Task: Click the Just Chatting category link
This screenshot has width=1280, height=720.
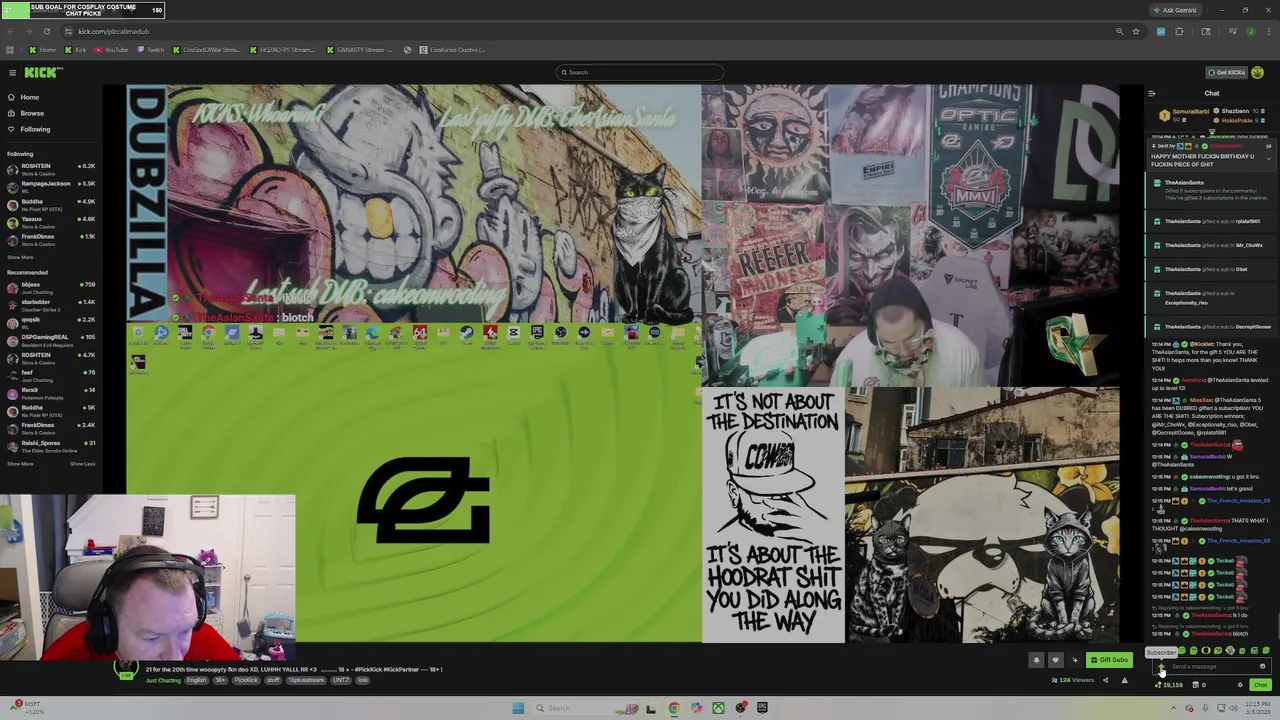Action: [163, 680]
